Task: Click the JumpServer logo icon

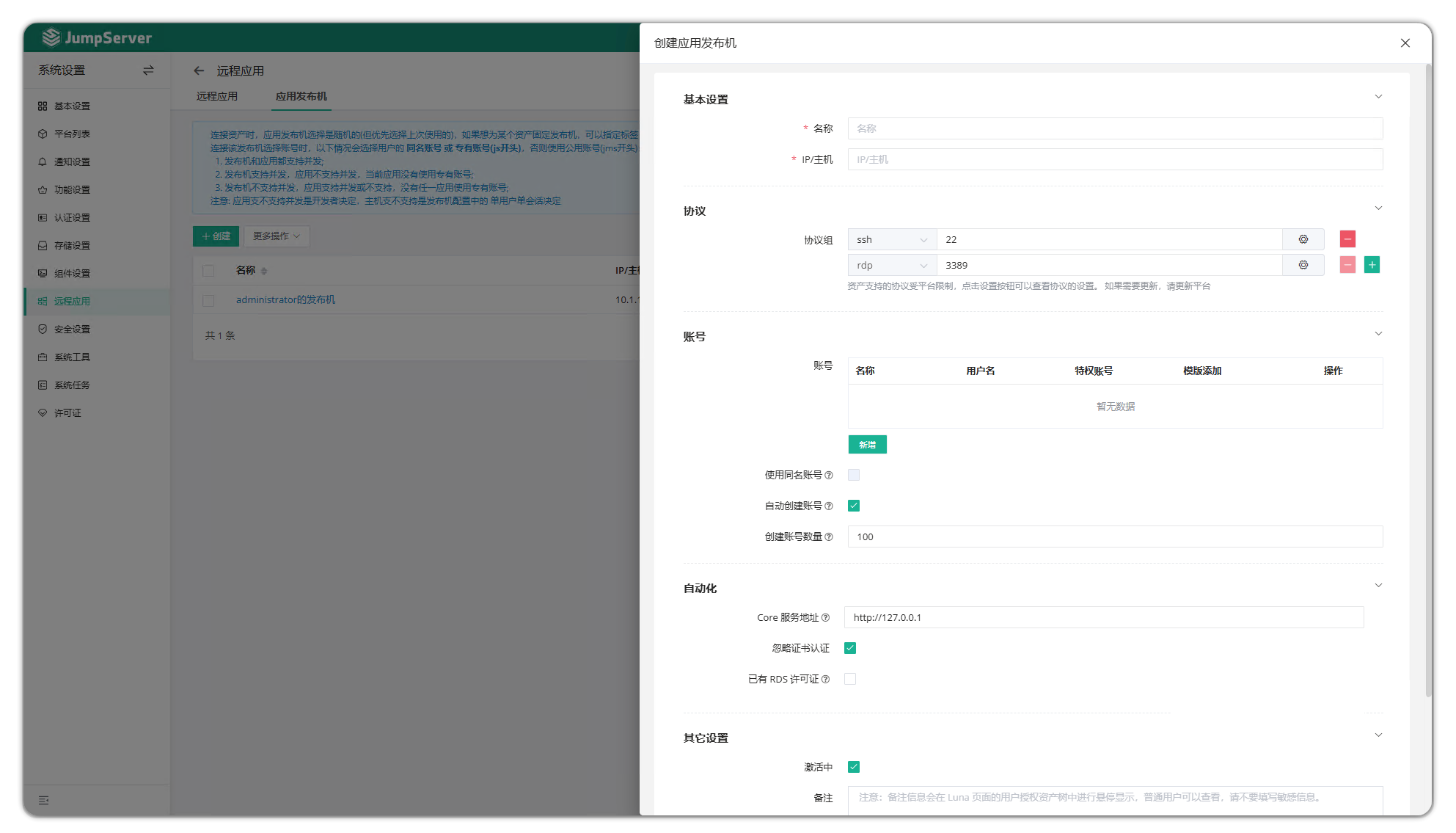Action: [x=51, y=37]
